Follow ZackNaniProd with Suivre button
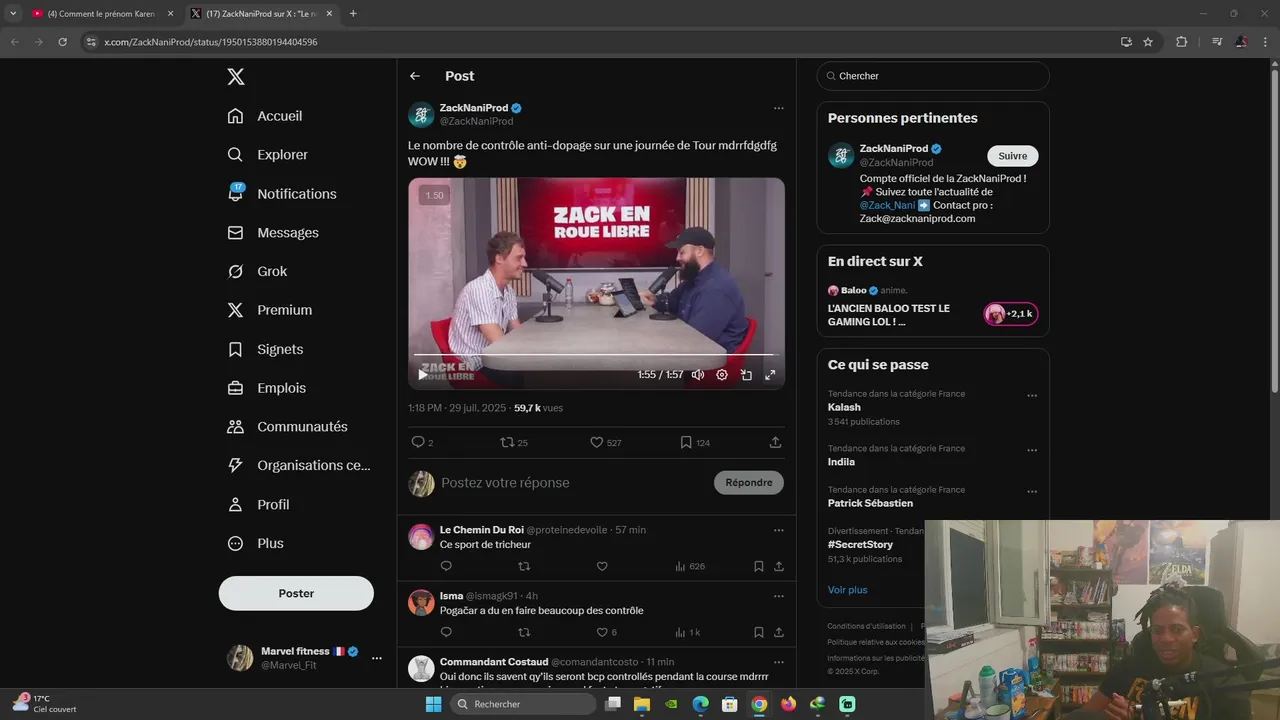Image resolution: width=1280 pixels, height=720 pixels. pos(1012,156)
